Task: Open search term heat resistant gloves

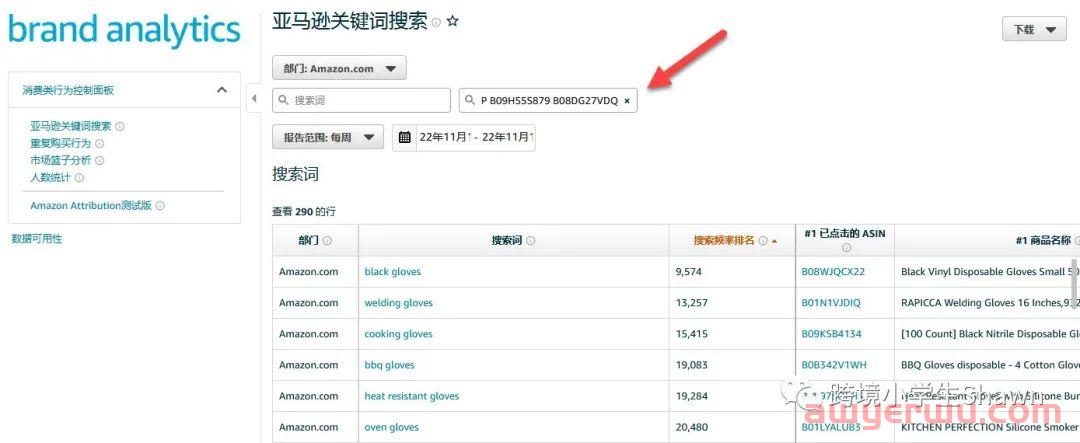Action: (x=412, y=396)
